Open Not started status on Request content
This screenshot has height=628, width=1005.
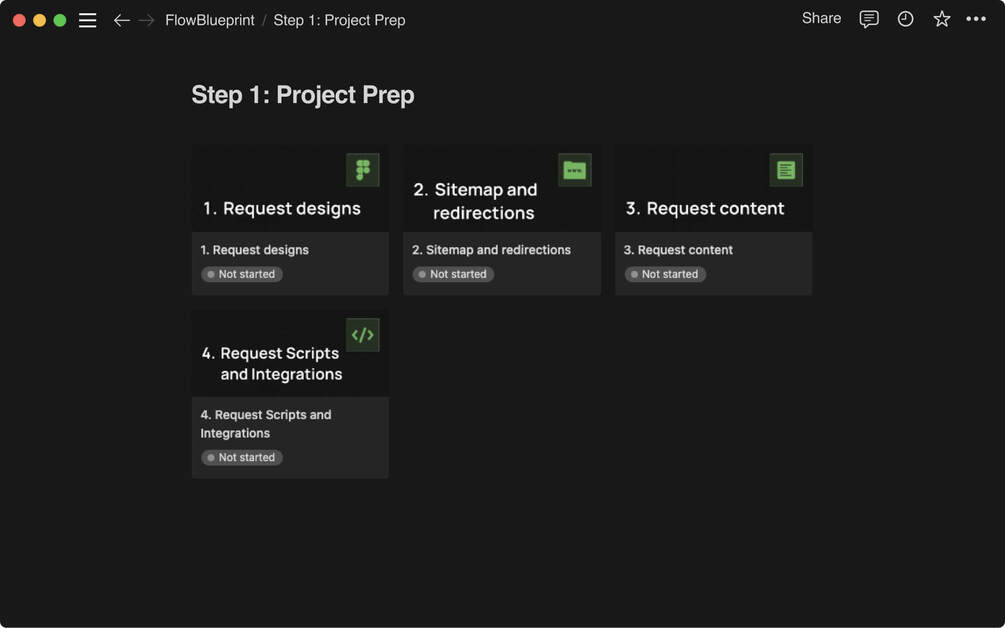[x=665, y=274]
